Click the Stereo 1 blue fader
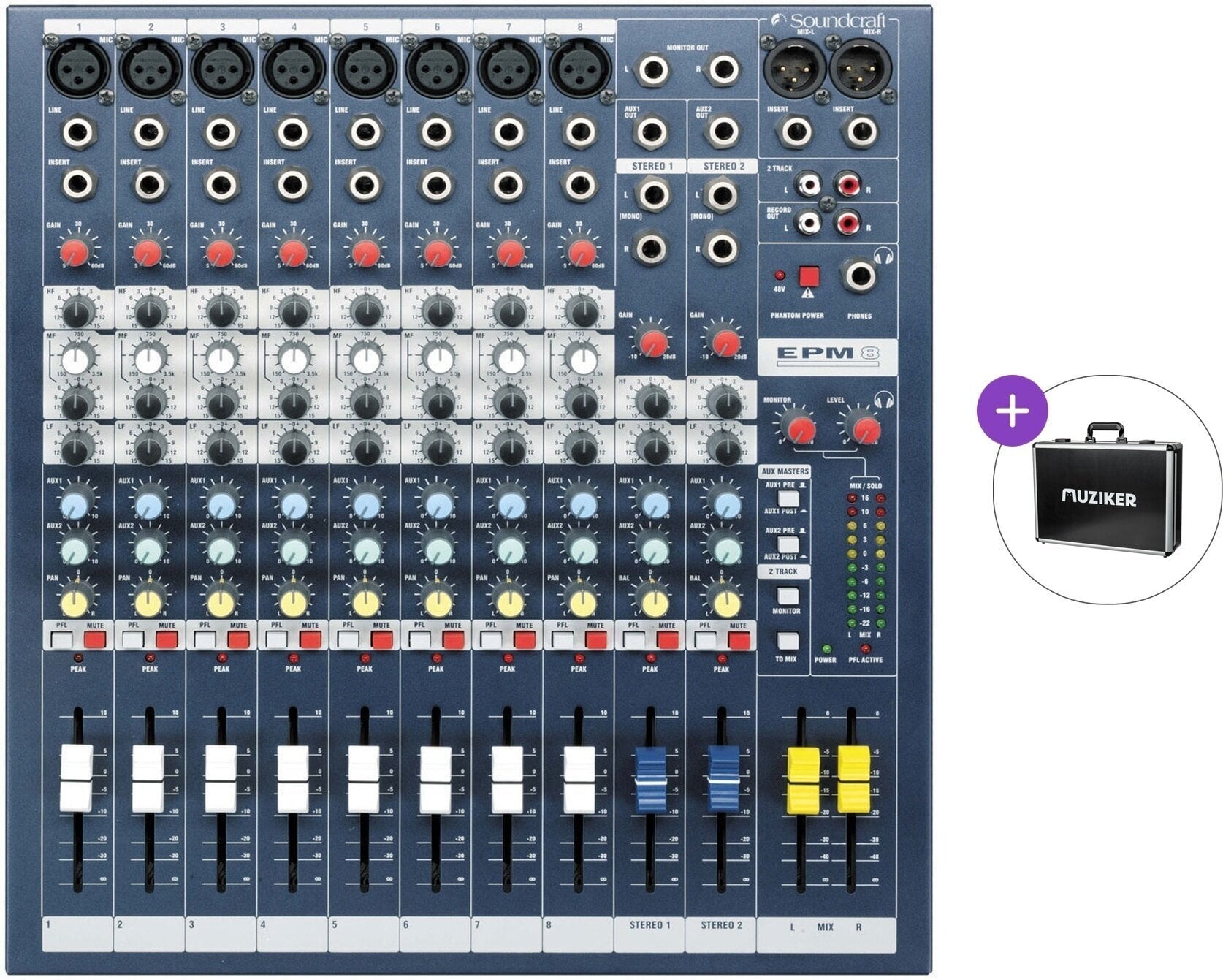 point(651,779)
